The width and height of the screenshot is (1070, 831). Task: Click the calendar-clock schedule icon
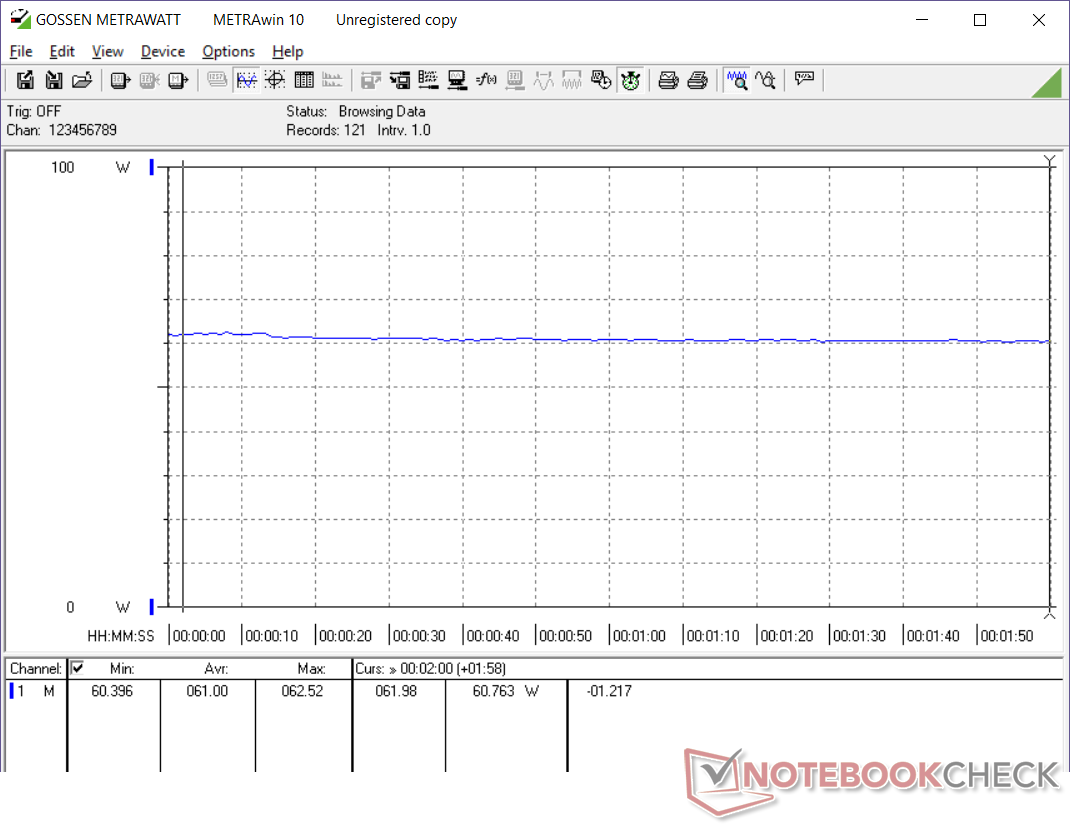point(601,81)
